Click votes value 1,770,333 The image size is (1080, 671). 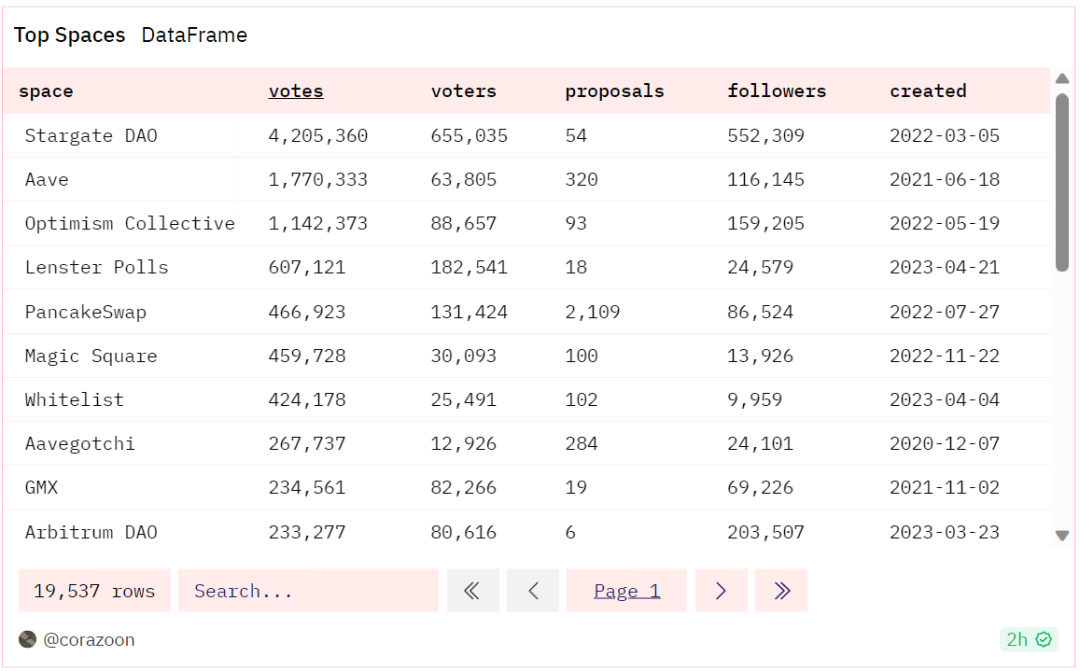coord(318,180)
